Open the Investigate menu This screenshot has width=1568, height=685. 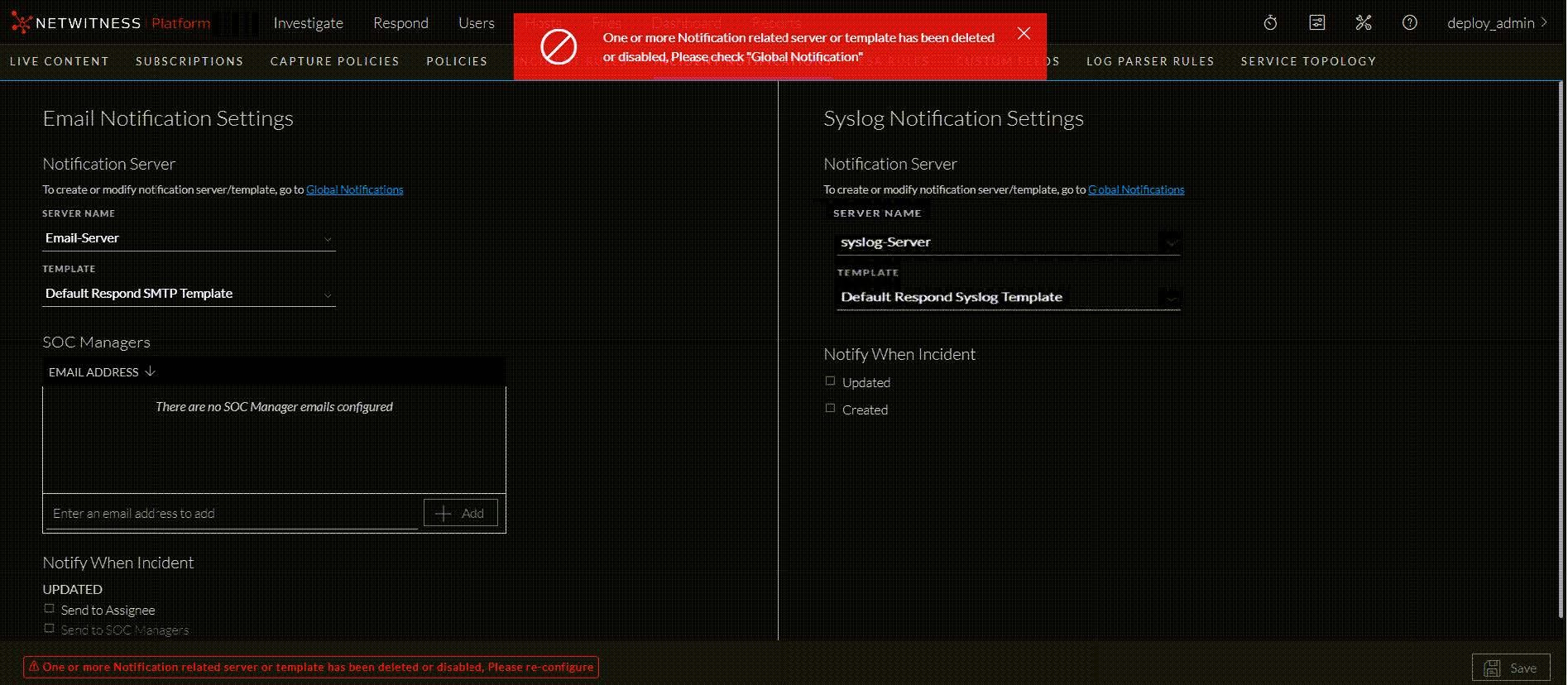click(308, 23)
